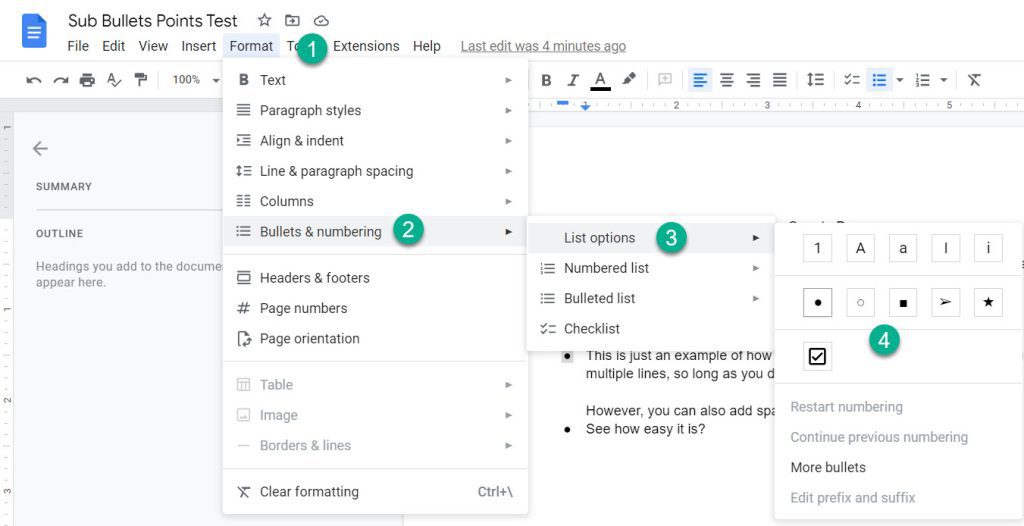
Task: Set justified text alignment
Action: pos(780,80)
